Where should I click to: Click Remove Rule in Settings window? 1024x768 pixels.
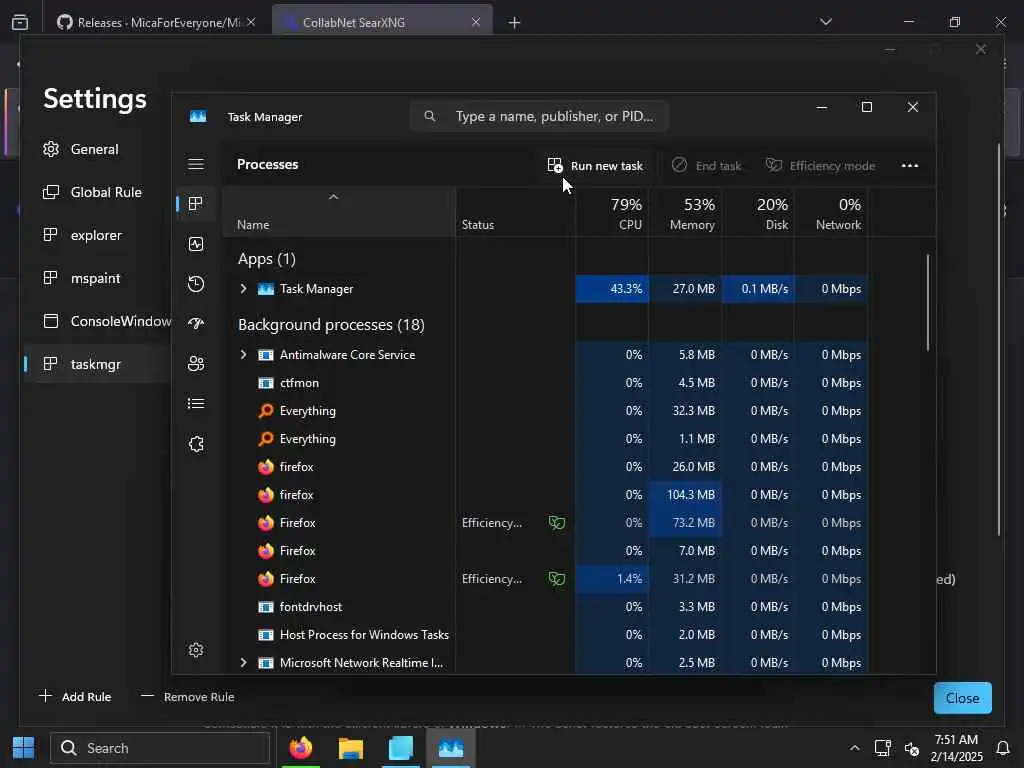pyautogui.click(x=188, y=697)
